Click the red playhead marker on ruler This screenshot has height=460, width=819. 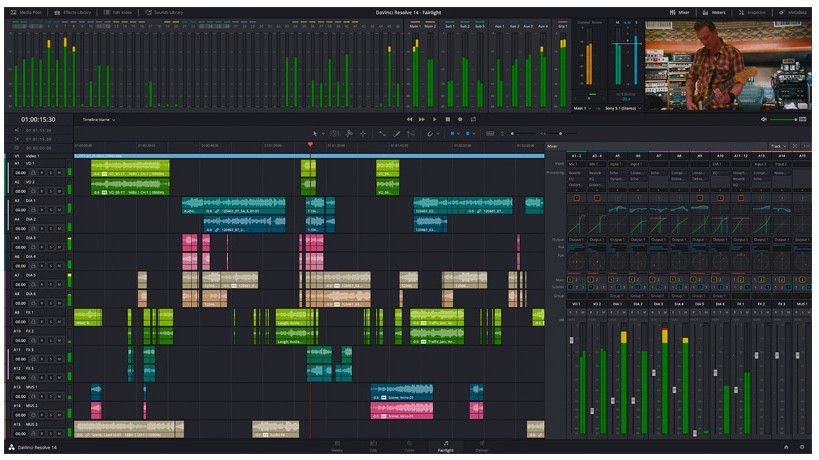pos(310,145)
